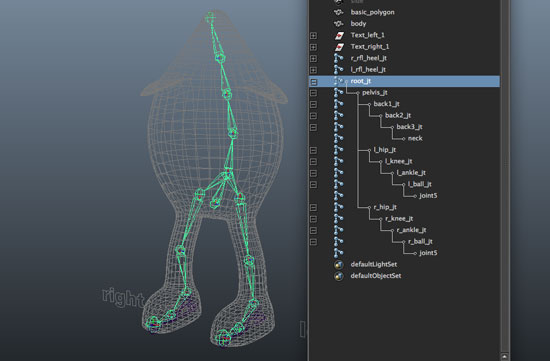Collapse the back3_jt branch
Image resolution: width=550 pixels, height=361 pixels.
click(313, 127)
